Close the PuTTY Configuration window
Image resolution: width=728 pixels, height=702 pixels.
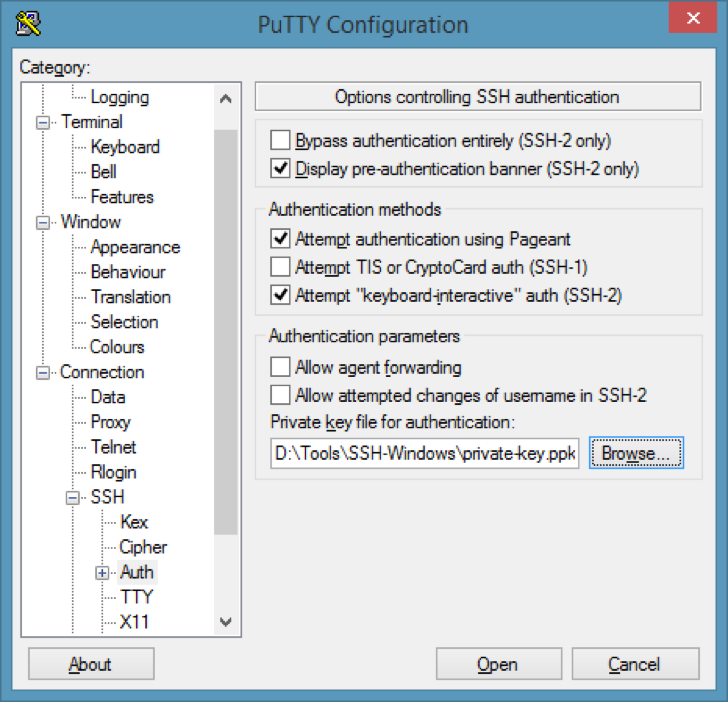(x=693, y=18)
